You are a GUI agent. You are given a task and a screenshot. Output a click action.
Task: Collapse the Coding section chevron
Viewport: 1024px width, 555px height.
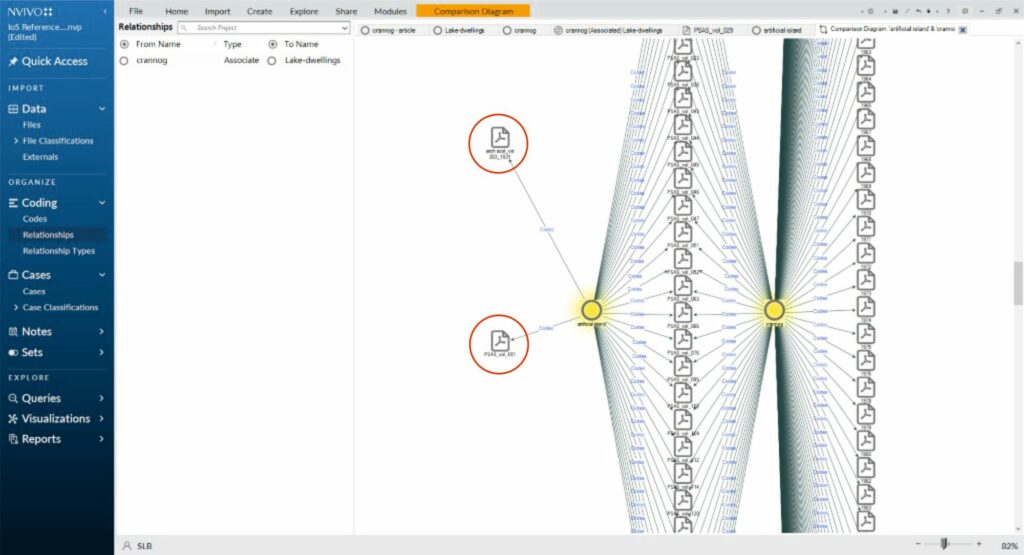tap(102, 203)
